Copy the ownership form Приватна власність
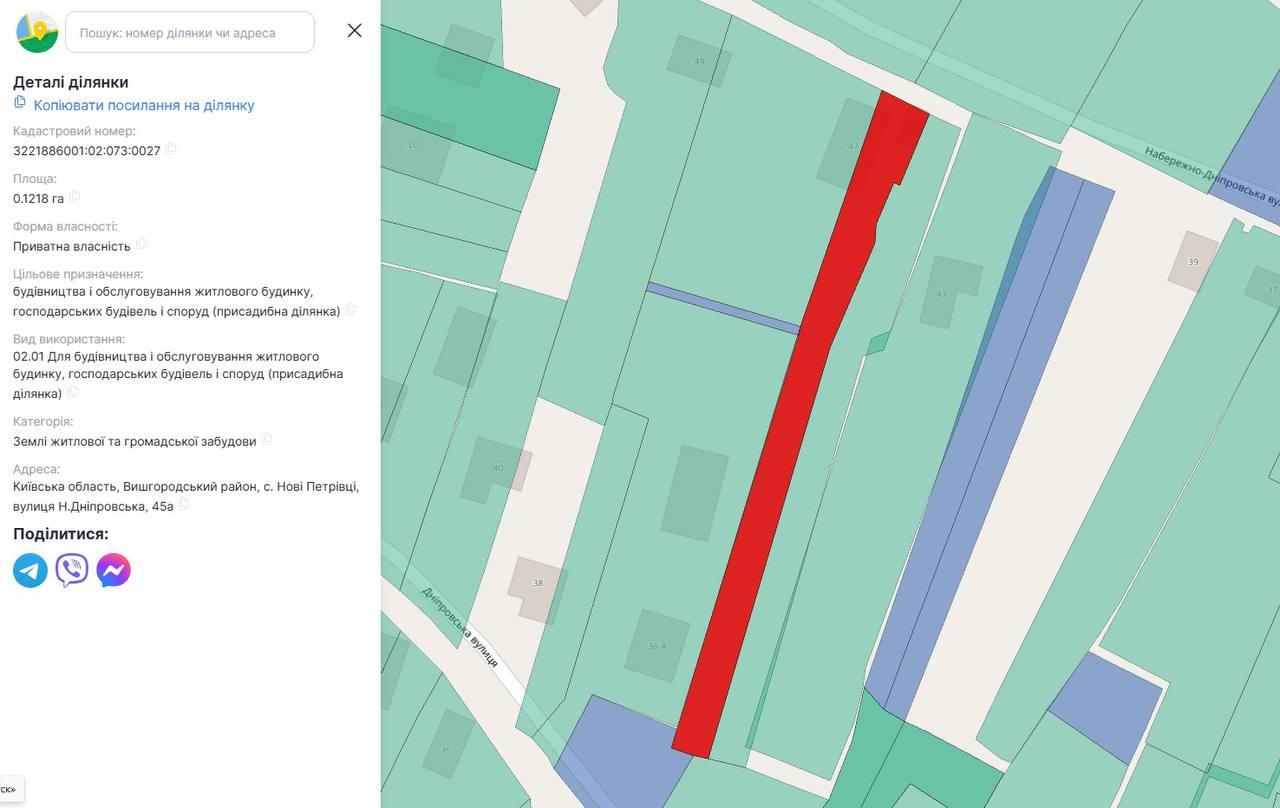 coord(141,244)
